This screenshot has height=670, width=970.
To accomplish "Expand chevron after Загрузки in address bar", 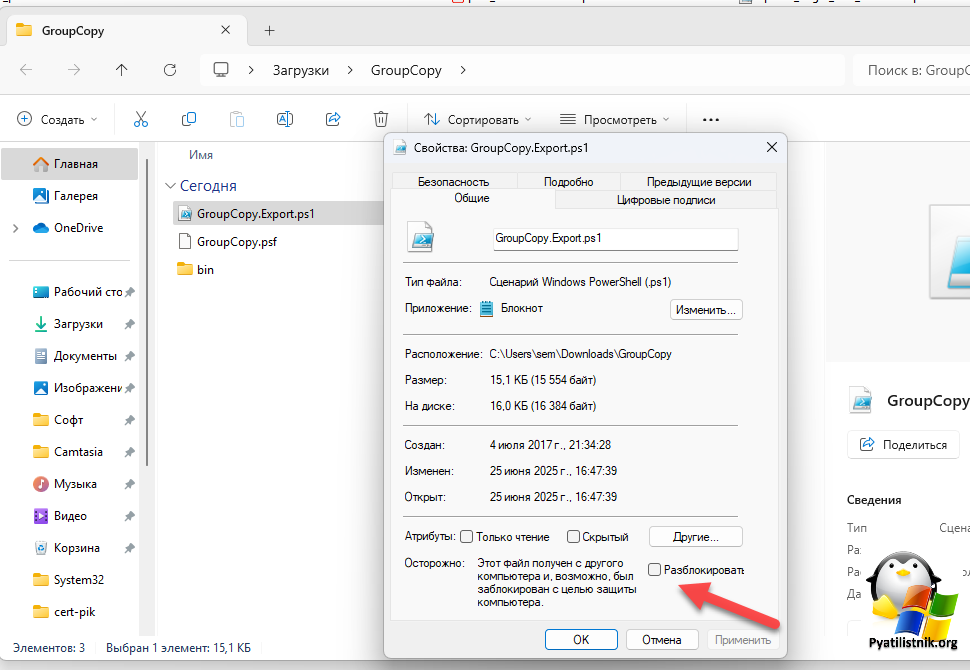I will 350,70.
